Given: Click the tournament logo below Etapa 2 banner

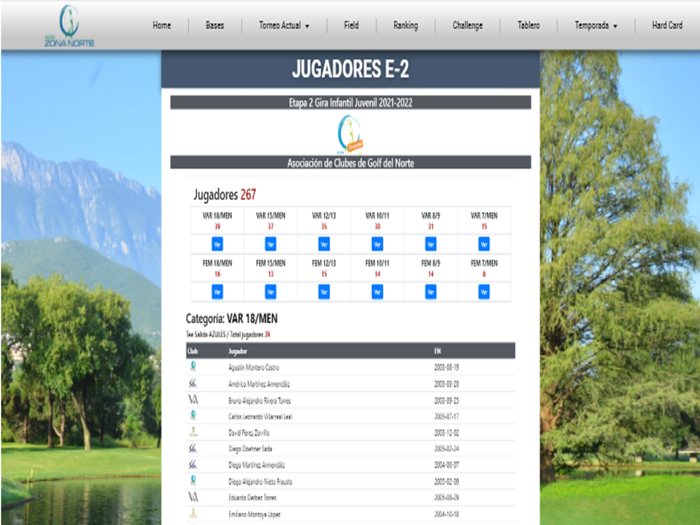Looking at the screenshot, I should [350, 133].
